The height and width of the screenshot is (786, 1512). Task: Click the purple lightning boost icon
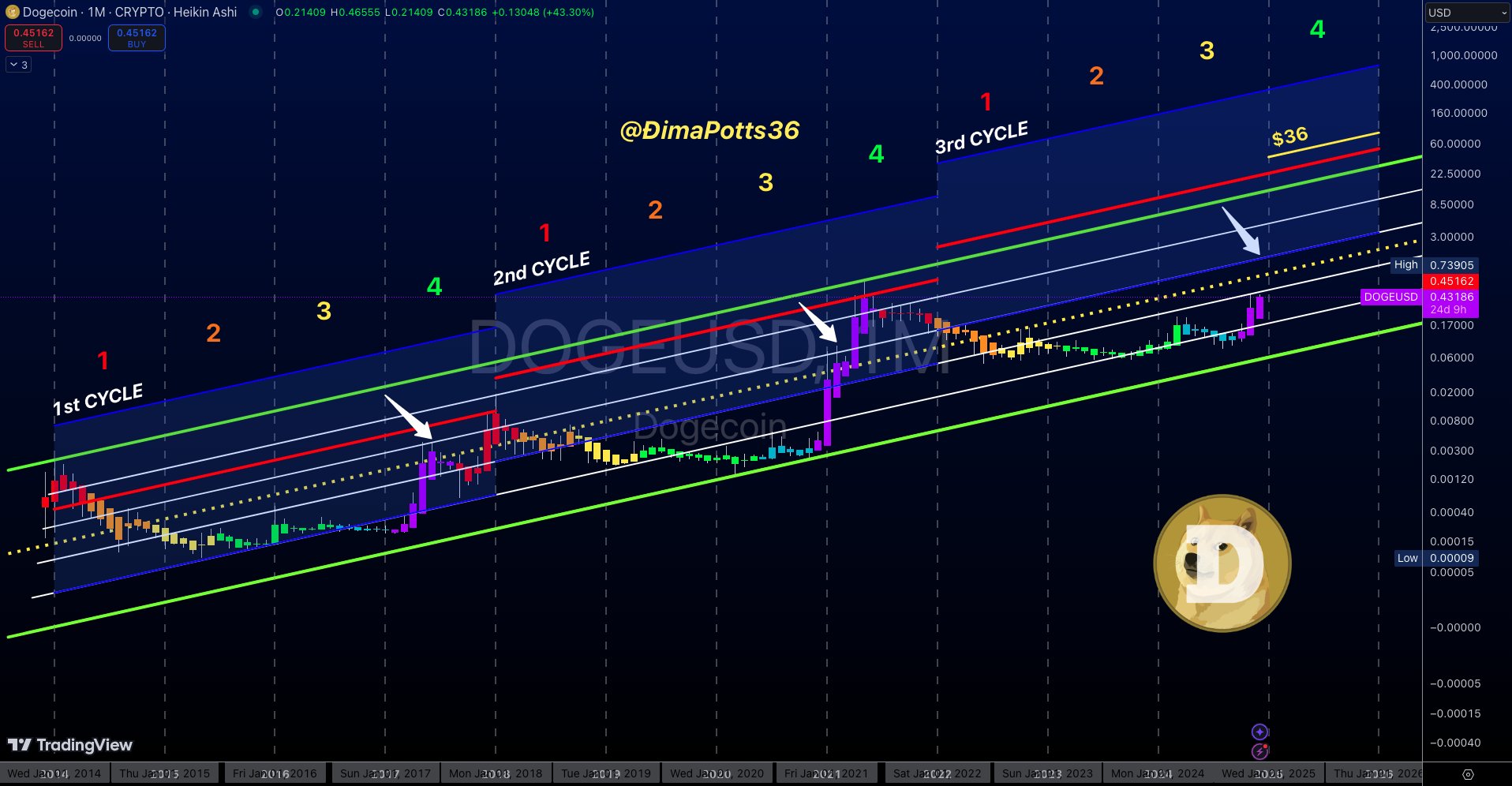coord(1260,751)
